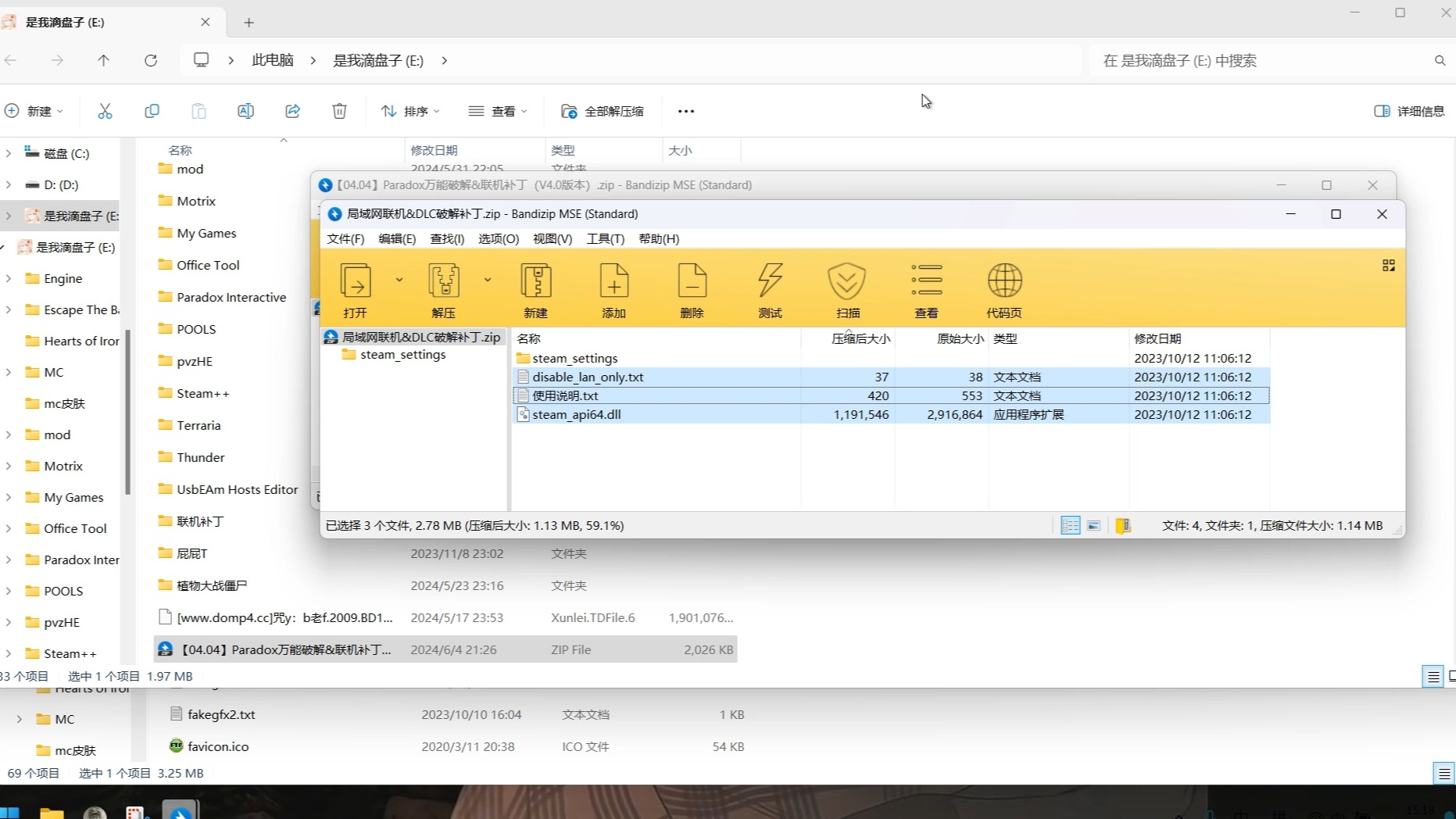1456x819 pixels.
Task: Click the yellow archive info icon in the status bar
Action: click(1123, 525)
